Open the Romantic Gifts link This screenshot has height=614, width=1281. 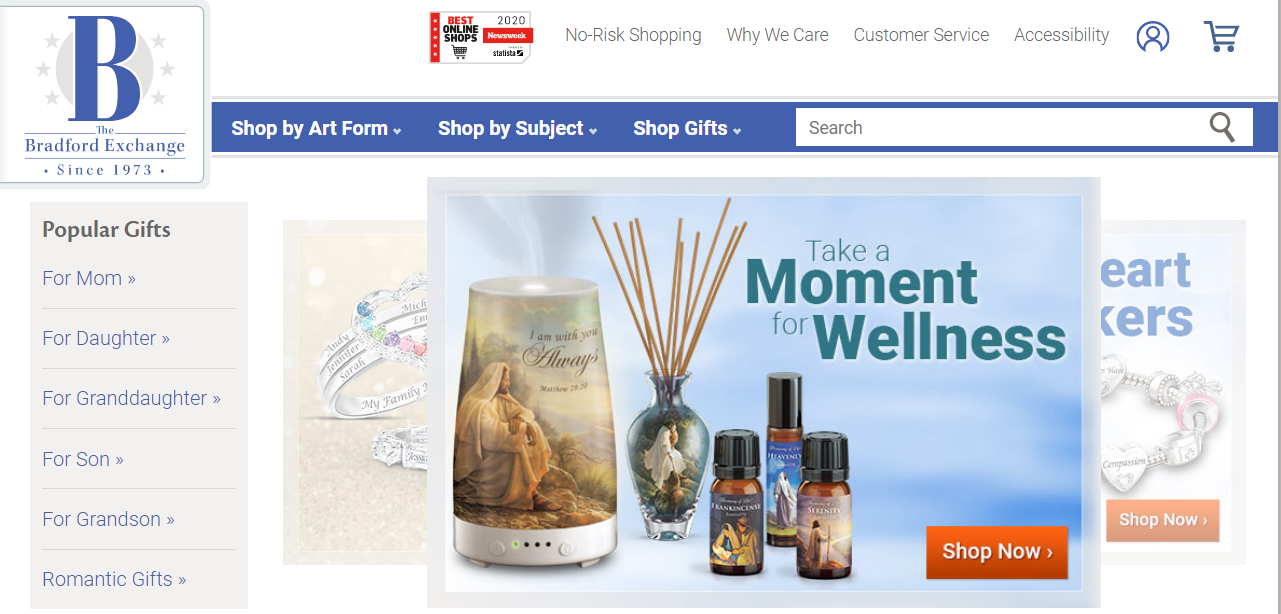(x=114, y=579)
